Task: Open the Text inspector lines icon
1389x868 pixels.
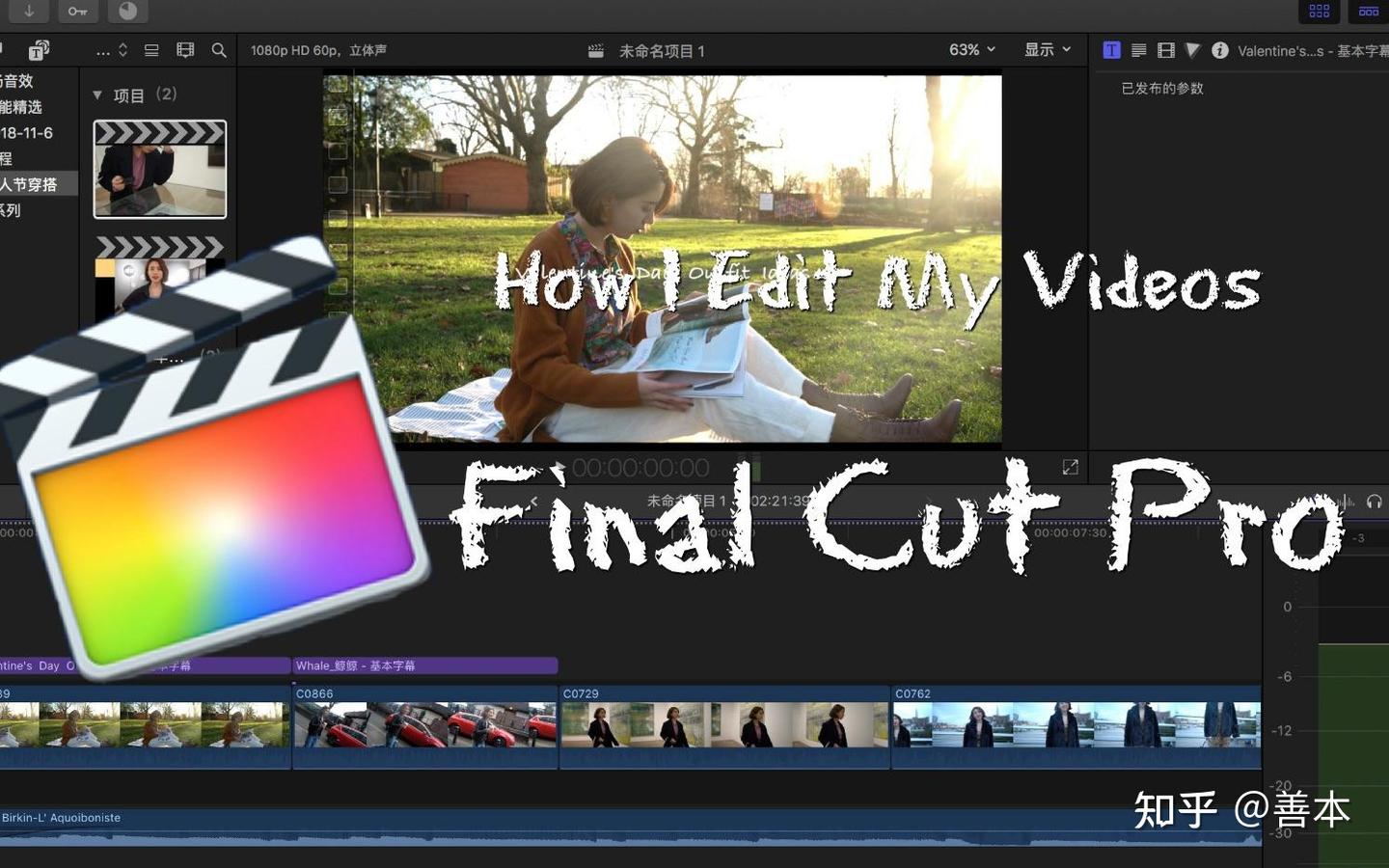Action: [1138, 50]
